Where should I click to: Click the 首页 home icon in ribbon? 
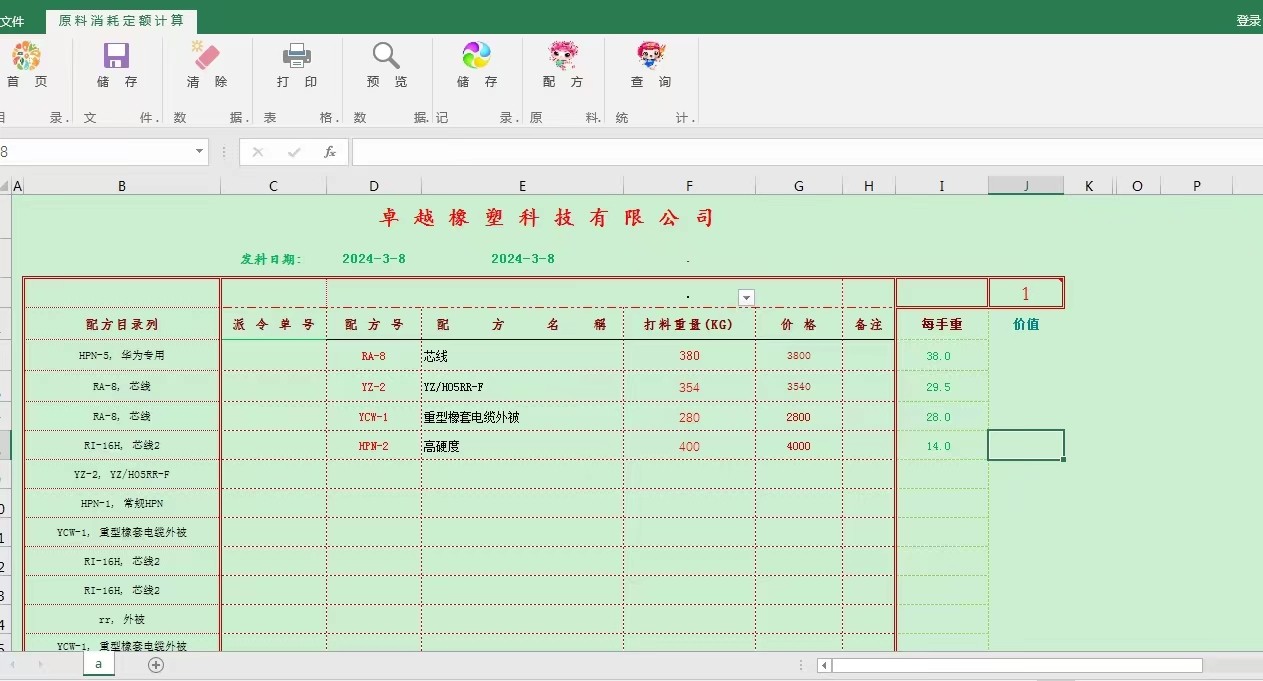26,56
